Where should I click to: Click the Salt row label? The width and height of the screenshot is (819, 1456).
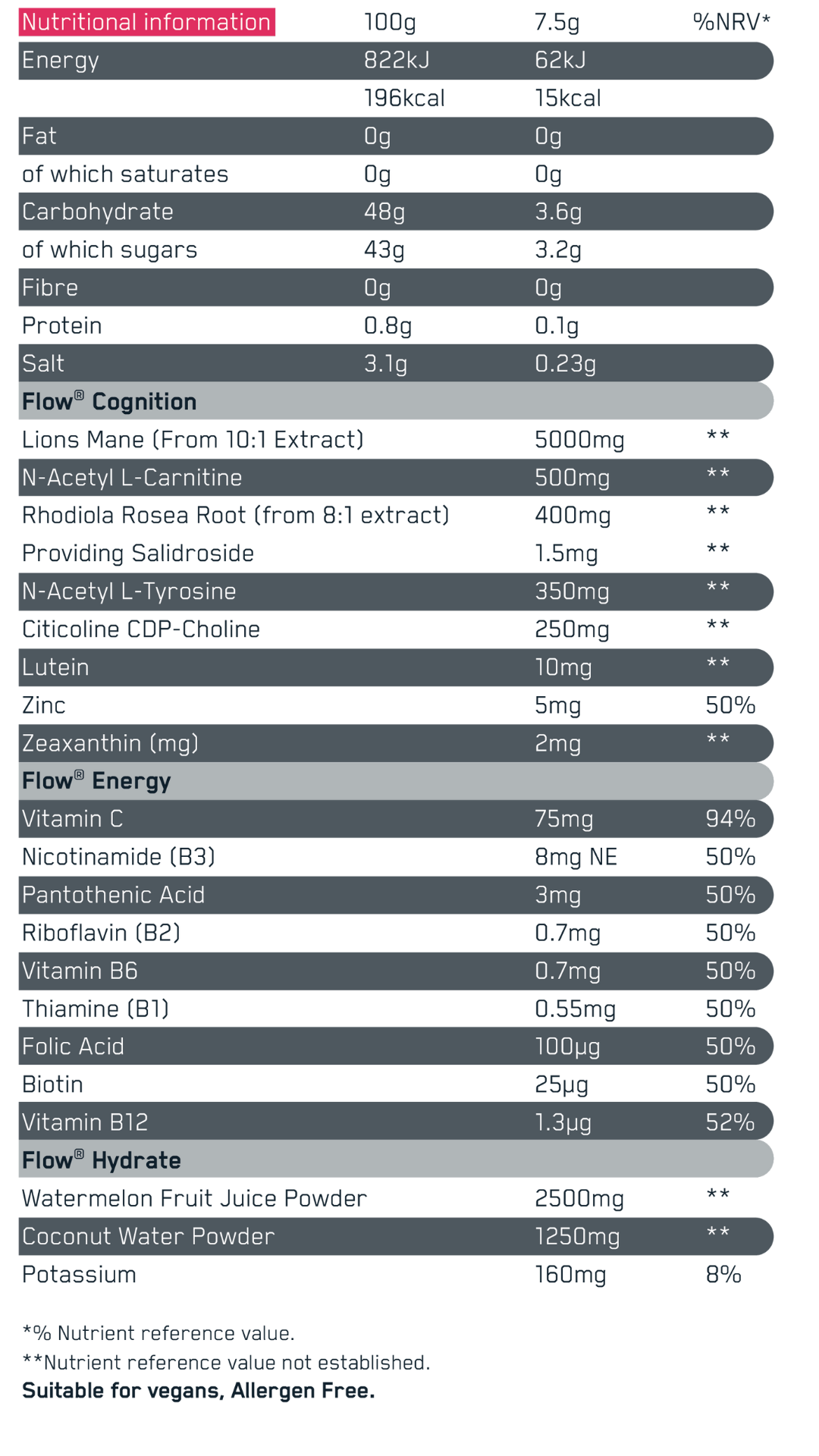point(43,363)
